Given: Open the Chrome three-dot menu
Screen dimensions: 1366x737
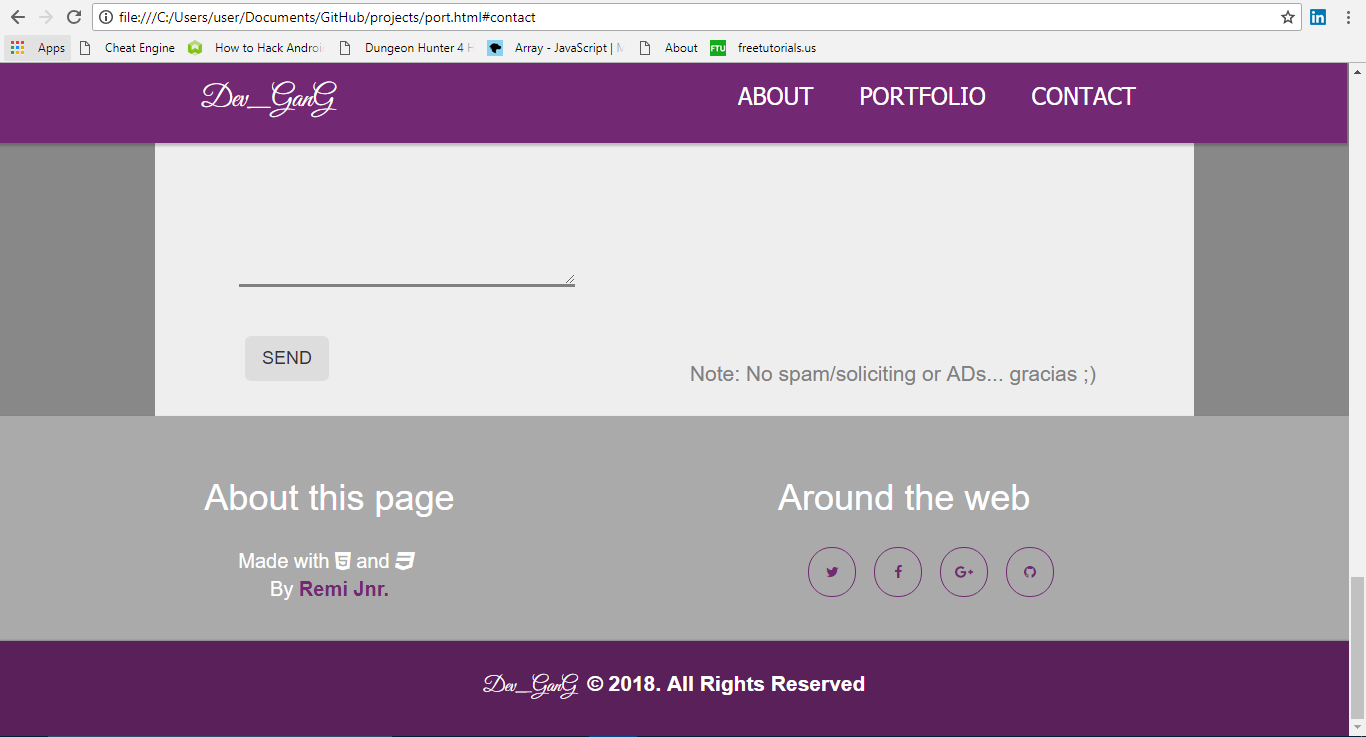Looking at the screenshot, I should pos(1347,17).
